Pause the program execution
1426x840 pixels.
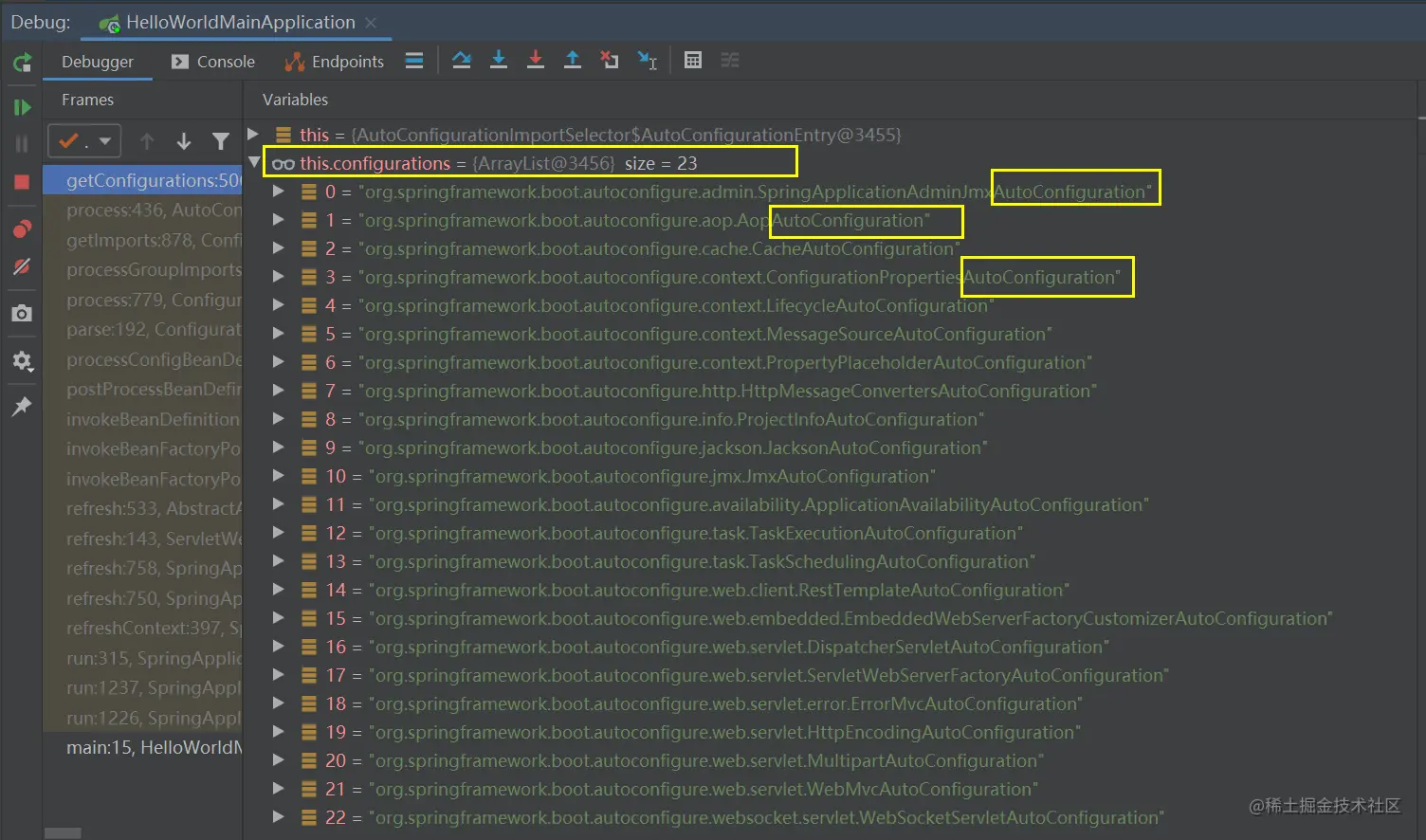22,144
